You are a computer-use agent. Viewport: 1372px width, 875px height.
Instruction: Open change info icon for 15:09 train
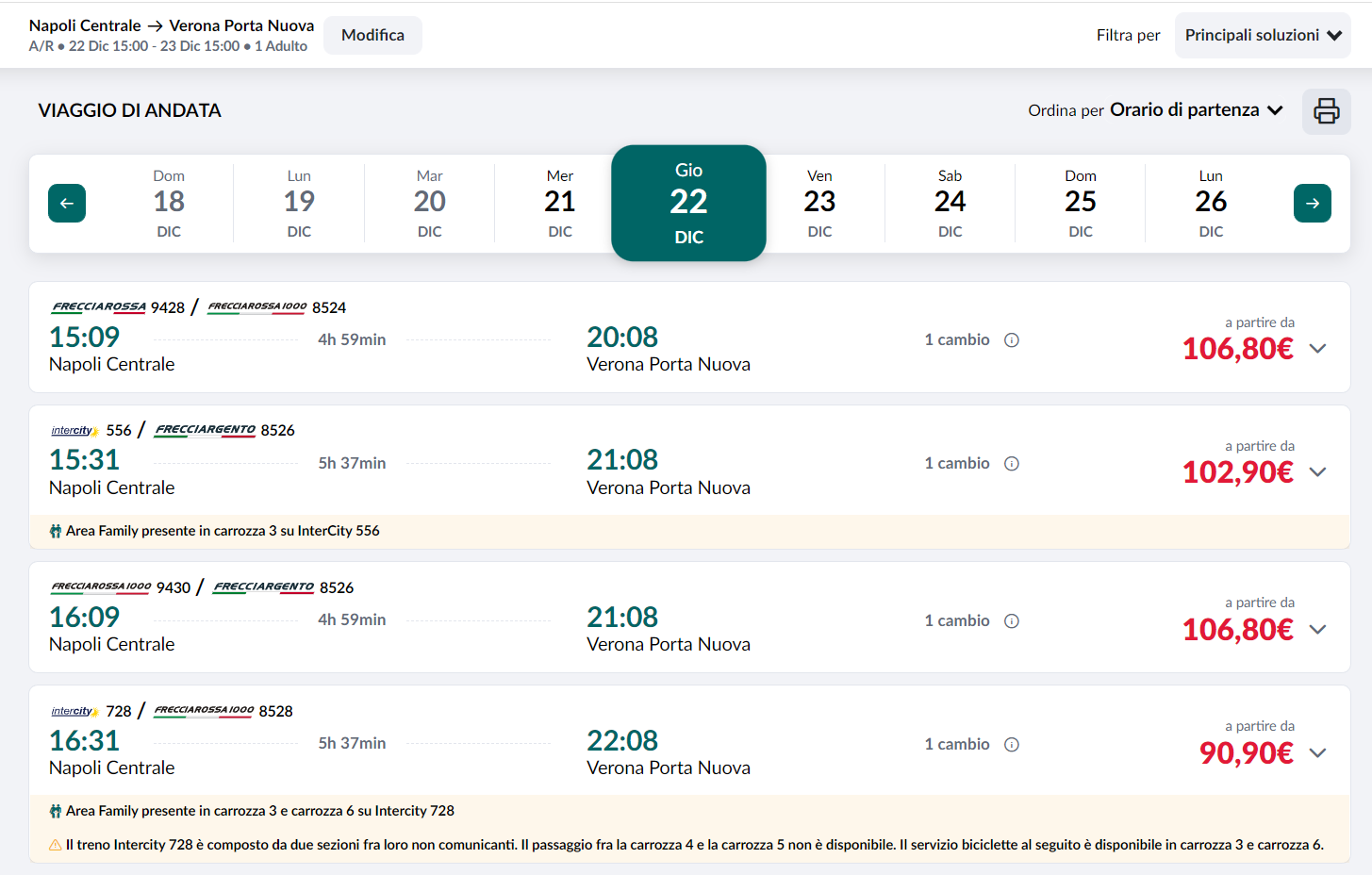(x=1012, y=340)
